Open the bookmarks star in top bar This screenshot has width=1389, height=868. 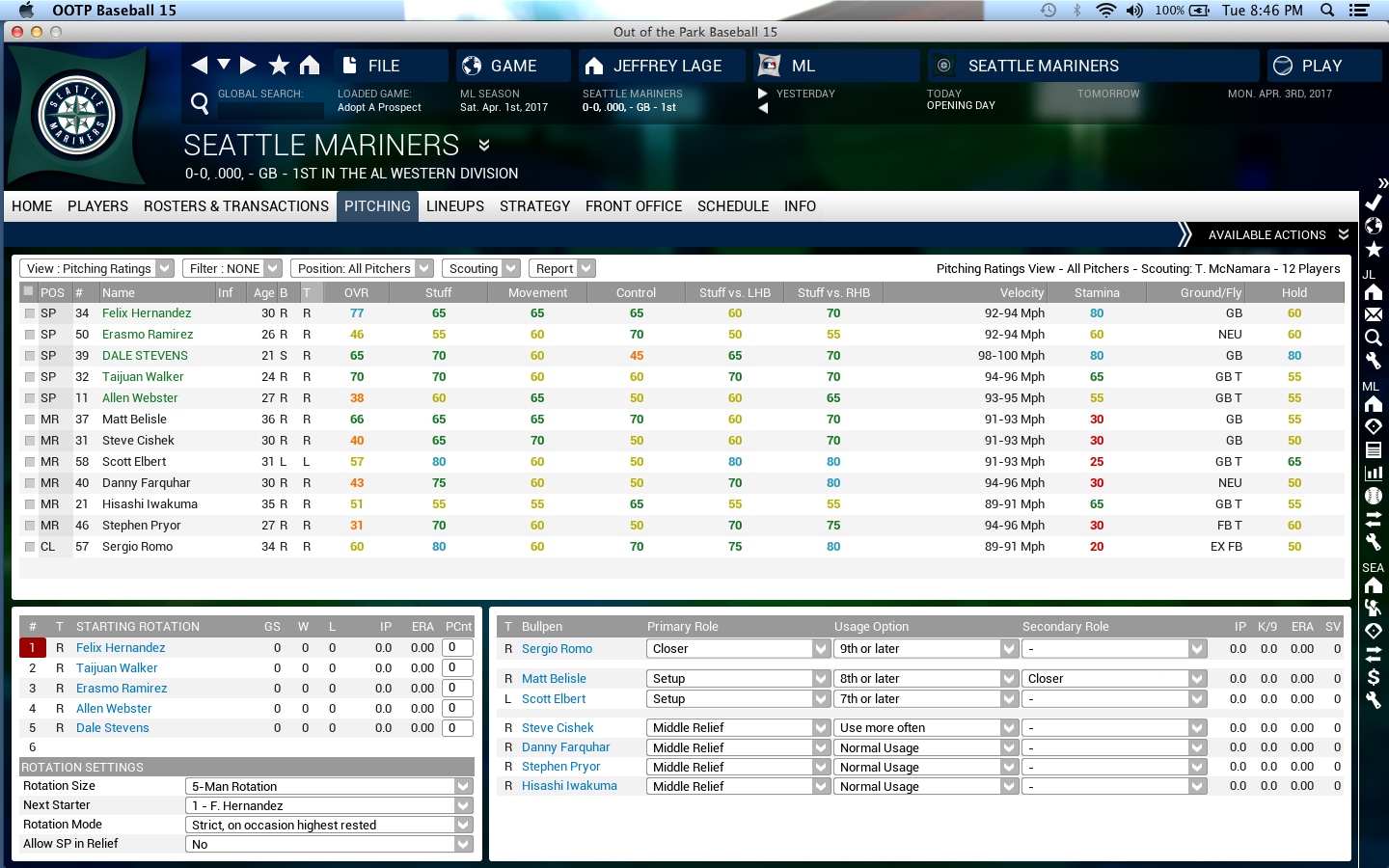279,65
